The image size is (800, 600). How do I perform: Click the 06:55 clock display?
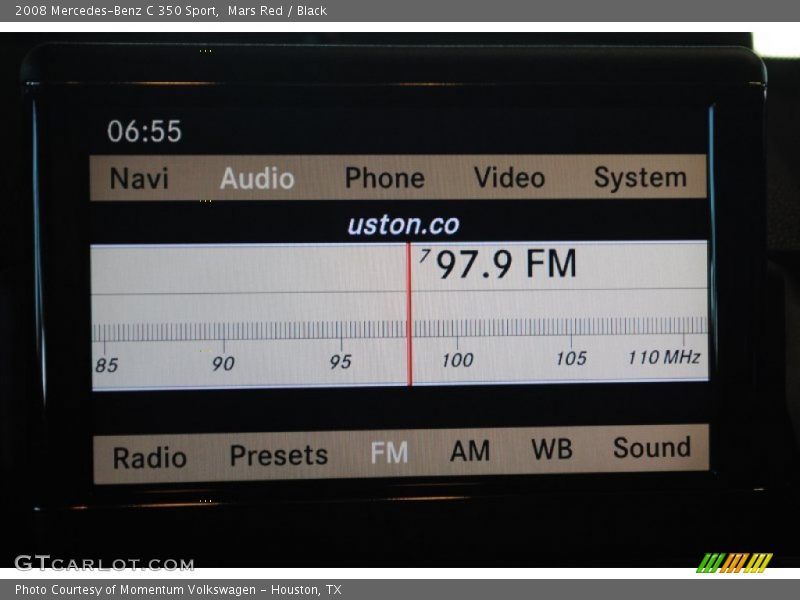point(144,131)
